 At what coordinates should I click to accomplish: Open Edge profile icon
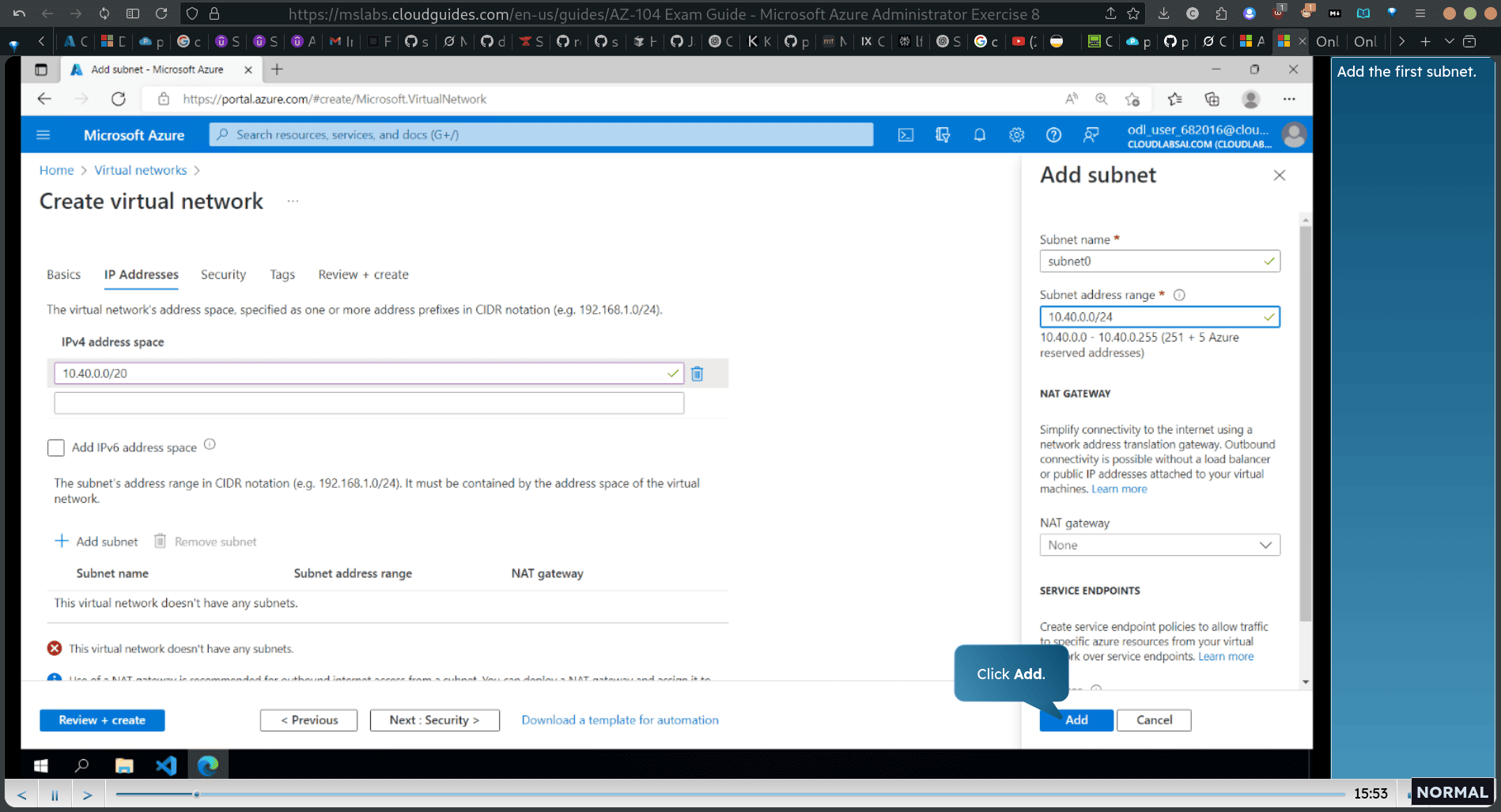pyautogui.click(x=1251, y=99)
